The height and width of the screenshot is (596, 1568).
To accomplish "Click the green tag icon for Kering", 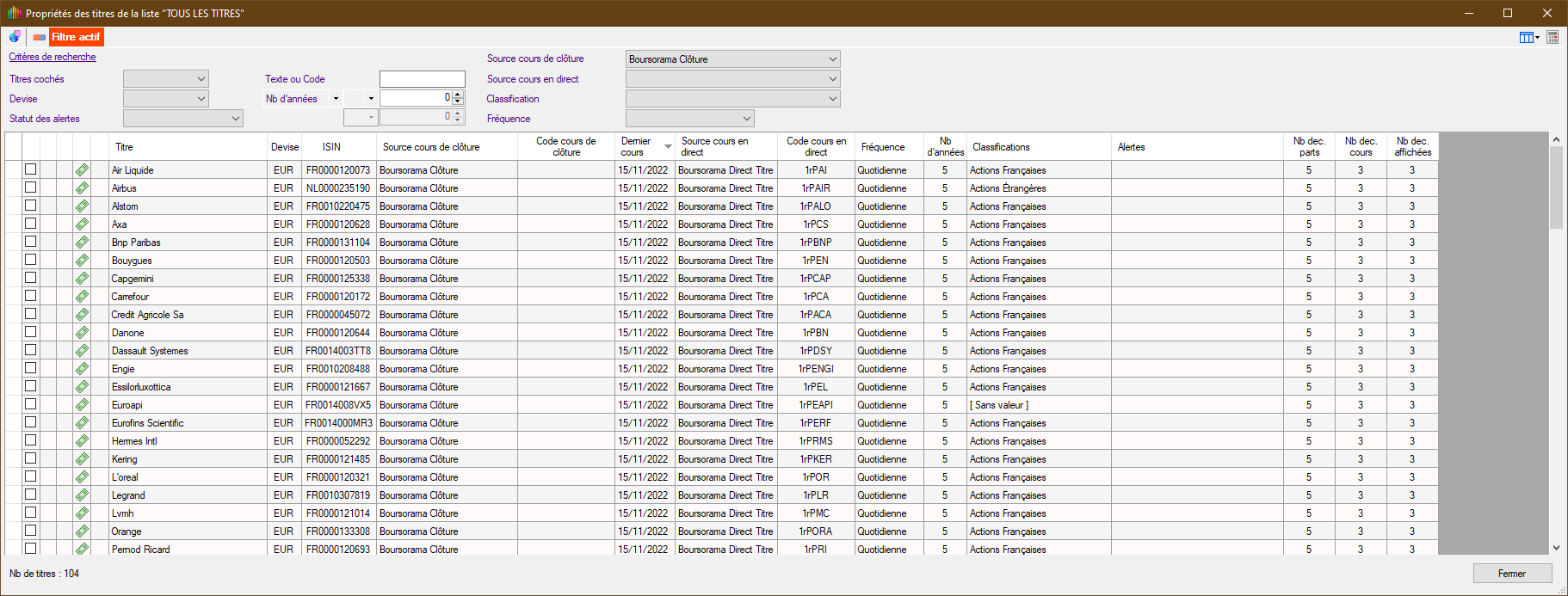I will coord(82,459).
